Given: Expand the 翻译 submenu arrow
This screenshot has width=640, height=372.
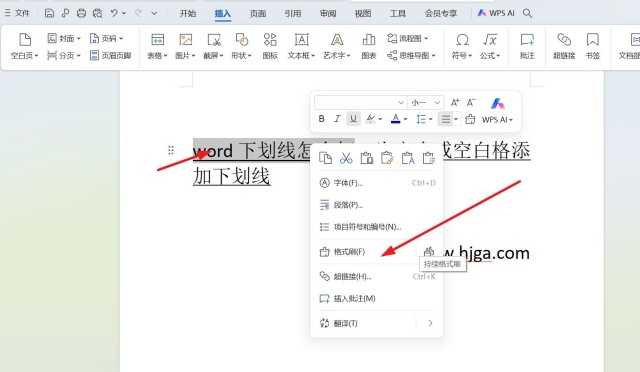Looking at the screenshot, I should [430, 323].
